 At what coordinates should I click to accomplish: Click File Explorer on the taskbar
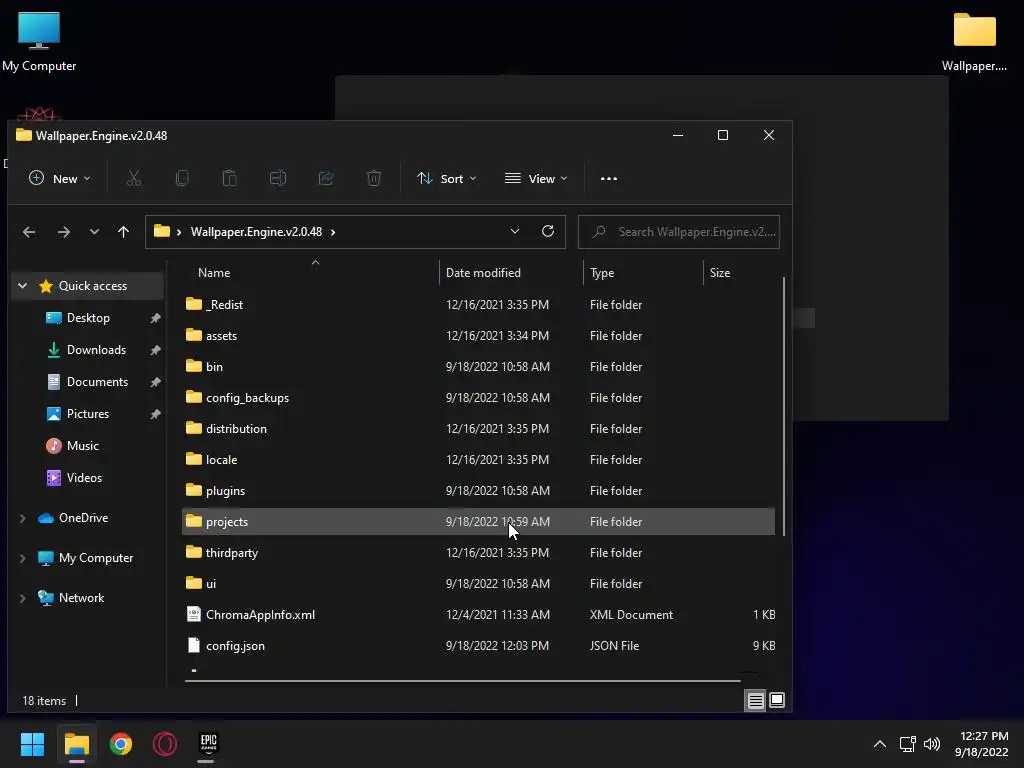point(76,744)
